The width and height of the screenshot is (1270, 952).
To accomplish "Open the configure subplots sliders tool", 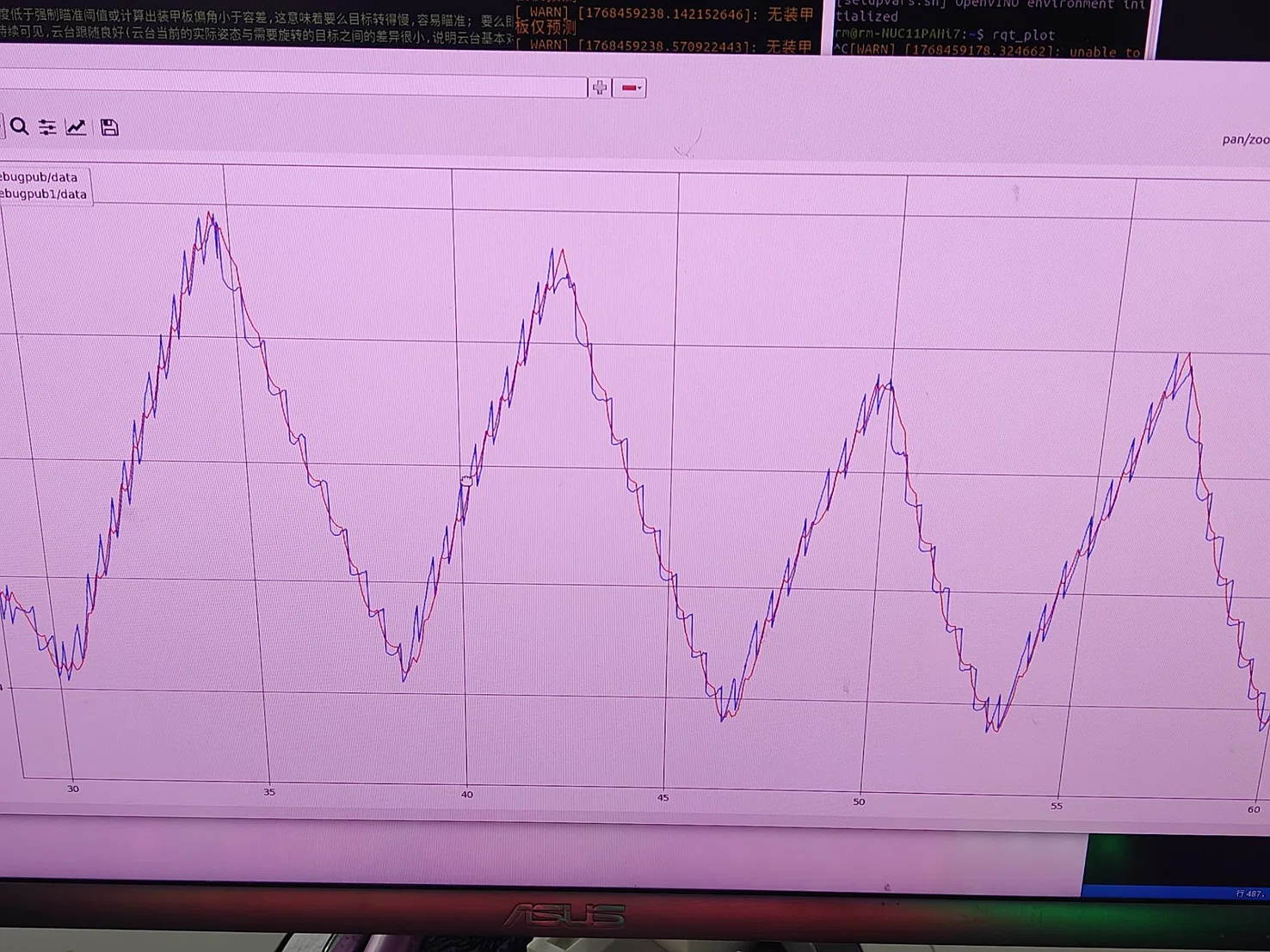I will 47,127.
